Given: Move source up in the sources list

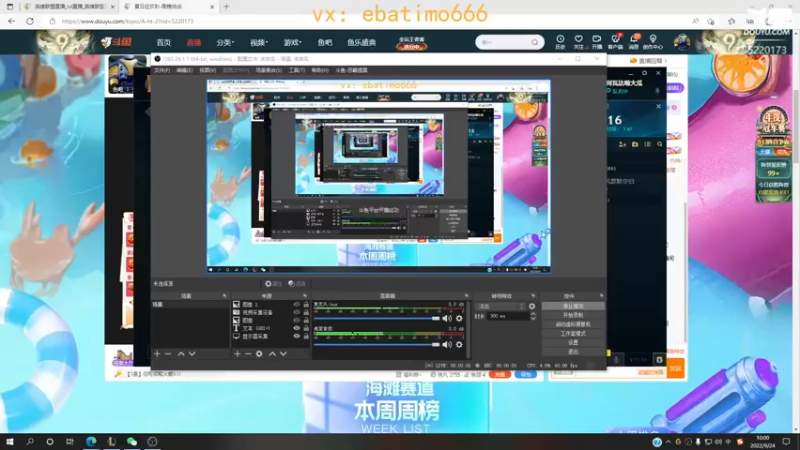Looking at the screenshot, I should [272, 354].
